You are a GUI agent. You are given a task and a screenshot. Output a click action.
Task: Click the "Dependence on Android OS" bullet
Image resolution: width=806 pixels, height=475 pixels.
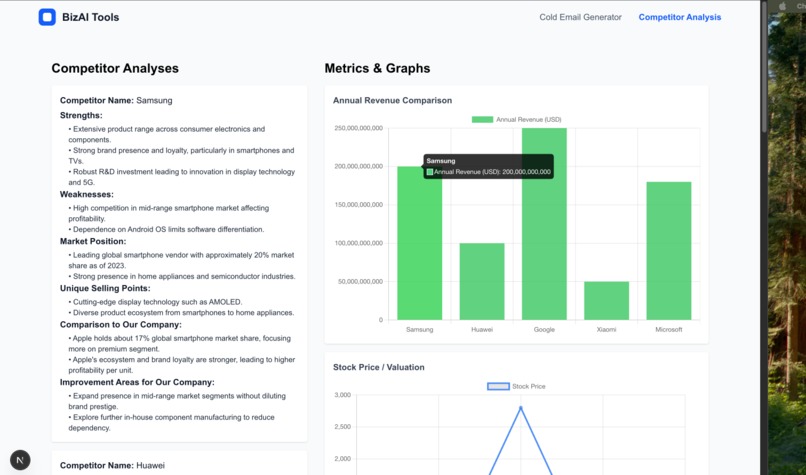tap(166, 229)
